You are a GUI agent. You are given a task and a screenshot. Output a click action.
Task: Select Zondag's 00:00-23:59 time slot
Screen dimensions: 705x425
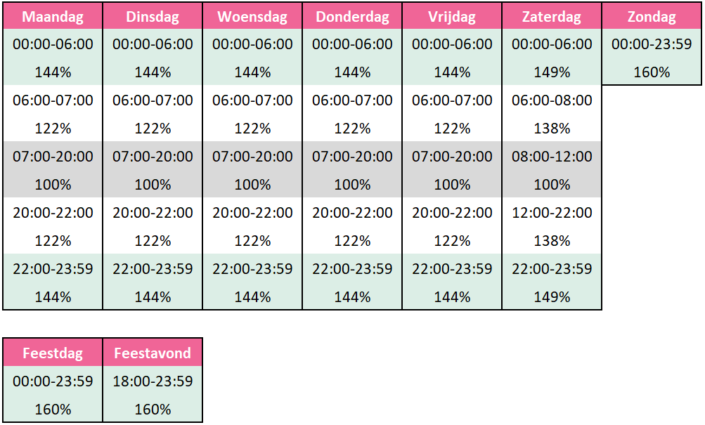tap(652, 45)
